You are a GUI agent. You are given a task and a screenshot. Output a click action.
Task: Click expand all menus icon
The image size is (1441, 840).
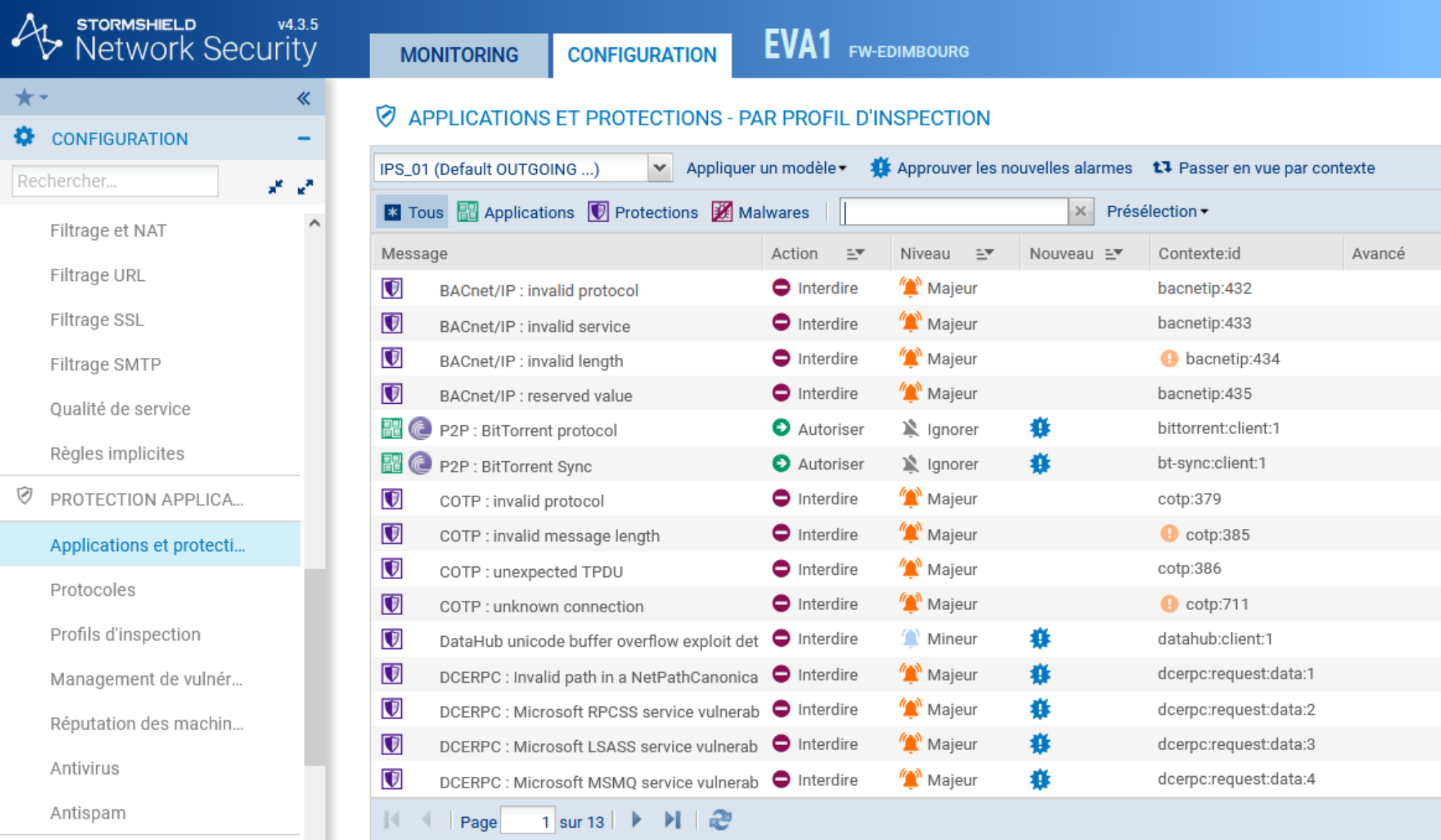point(305,187)
